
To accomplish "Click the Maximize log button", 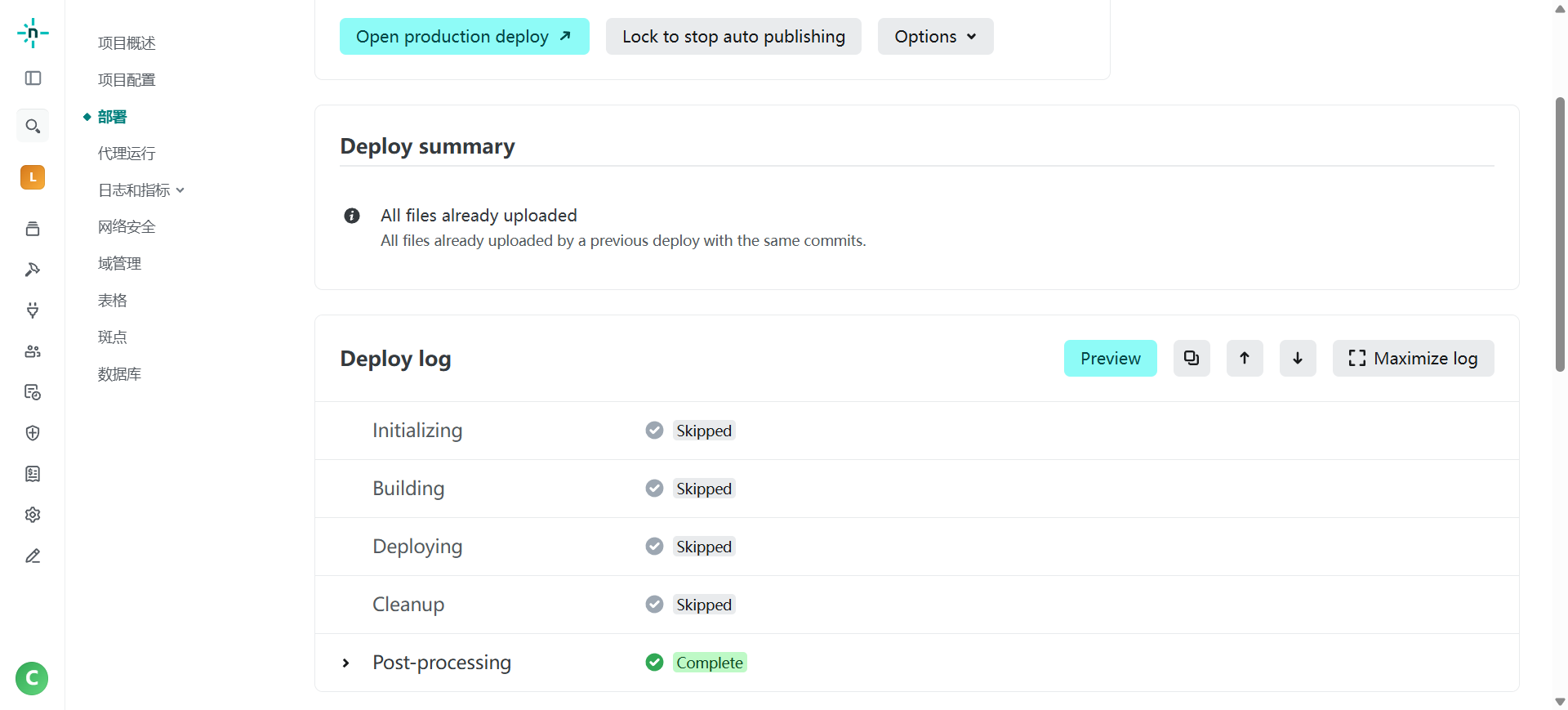I will (x=1414, y=358).
